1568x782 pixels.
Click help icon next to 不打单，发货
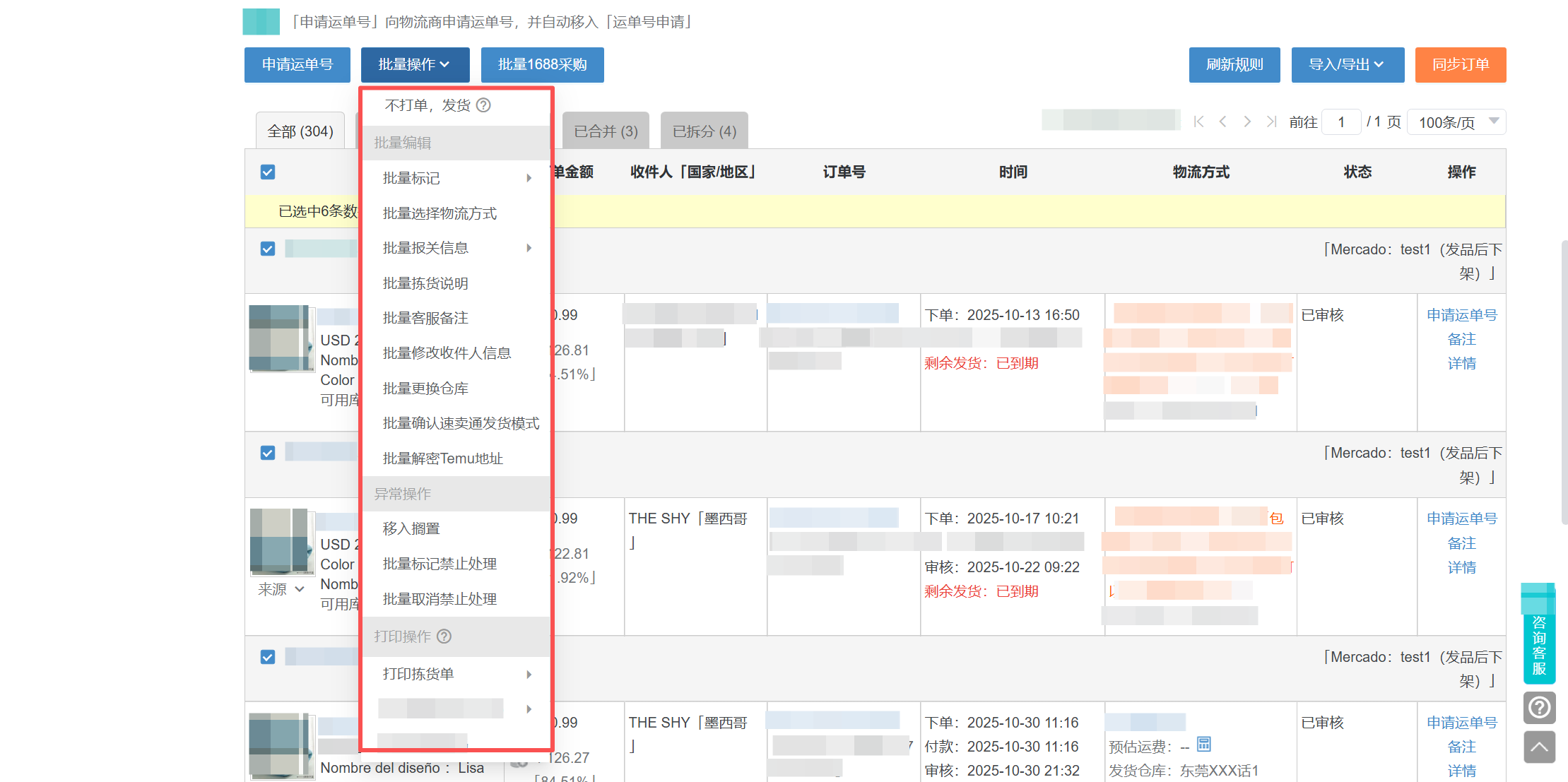483,105
